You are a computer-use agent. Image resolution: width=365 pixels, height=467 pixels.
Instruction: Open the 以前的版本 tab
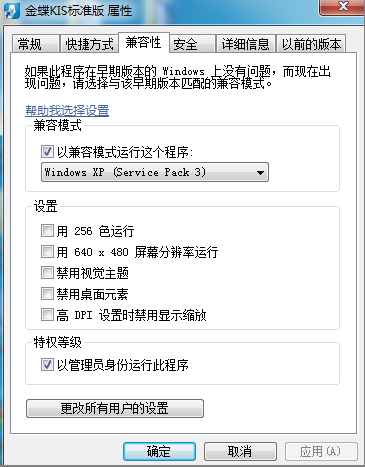point(311,44)
